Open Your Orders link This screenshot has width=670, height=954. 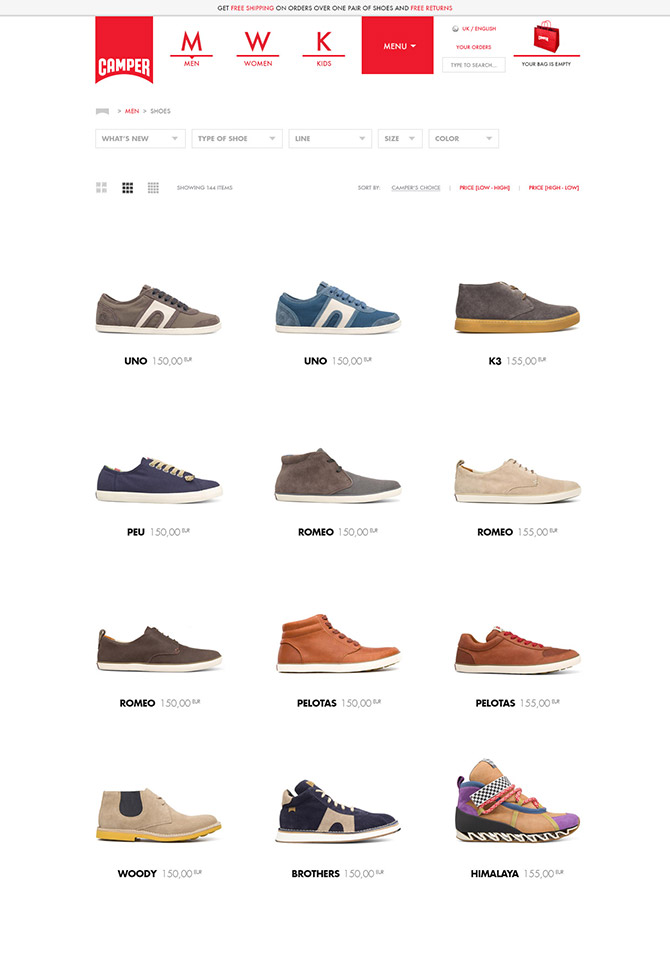point(473,47)
